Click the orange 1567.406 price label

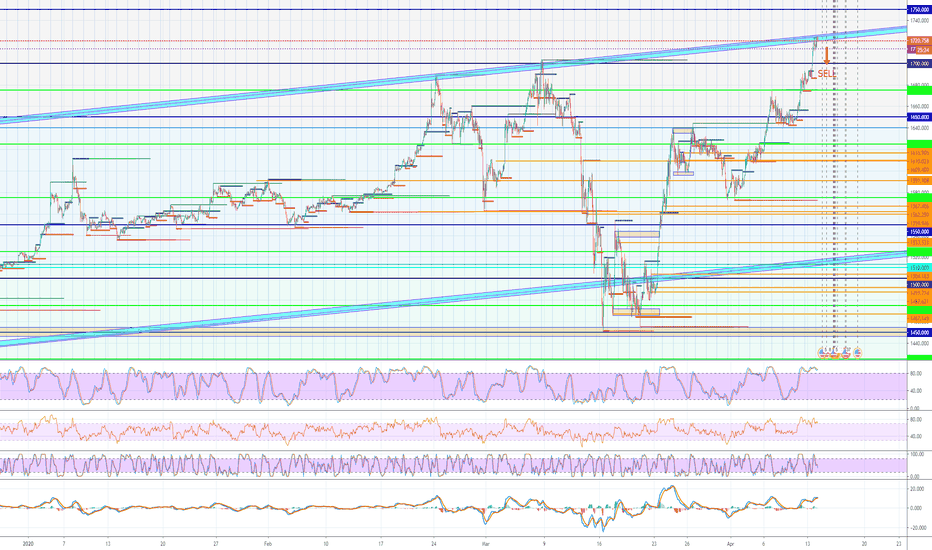coord(920,206)
